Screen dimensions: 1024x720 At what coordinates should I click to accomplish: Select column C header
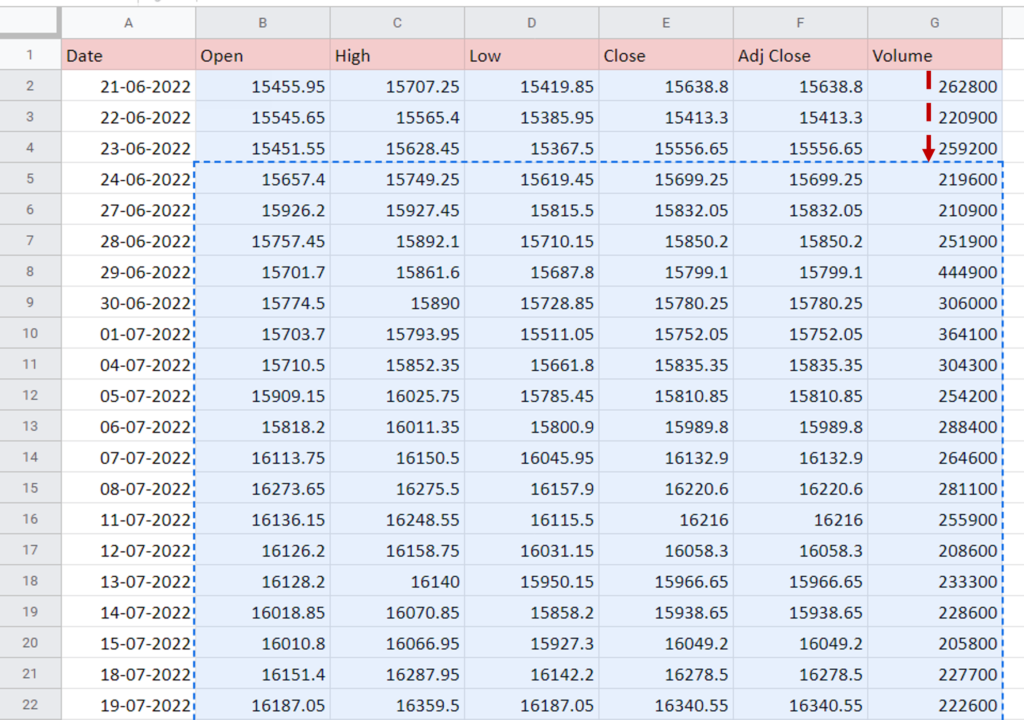coord(397,23)
